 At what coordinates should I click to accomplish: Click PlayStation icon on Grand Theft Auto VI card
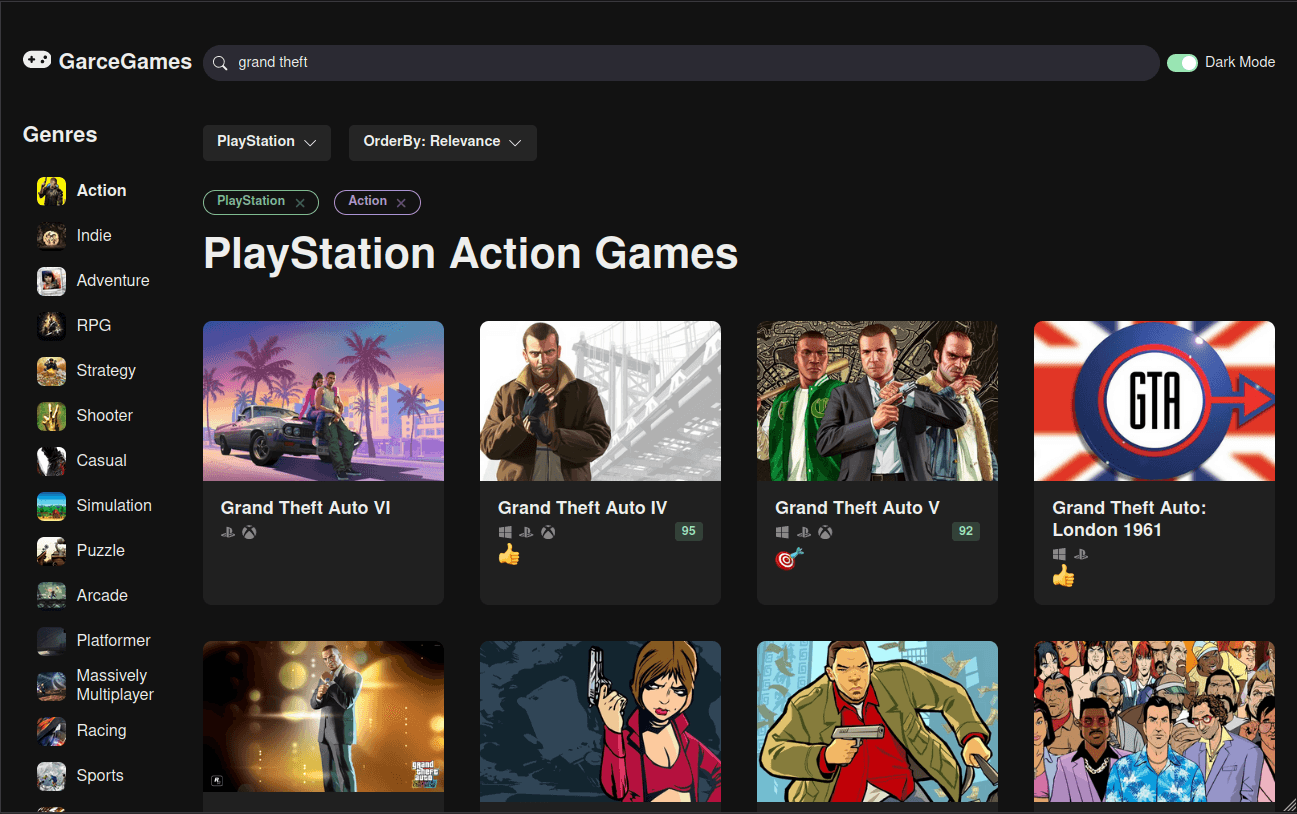tap(228, 533)
